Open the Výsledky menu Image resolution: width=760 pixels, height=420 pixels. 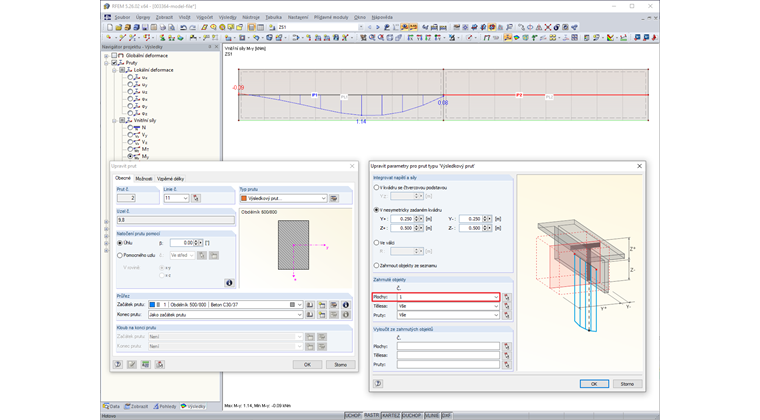click(x=228, y=17)
